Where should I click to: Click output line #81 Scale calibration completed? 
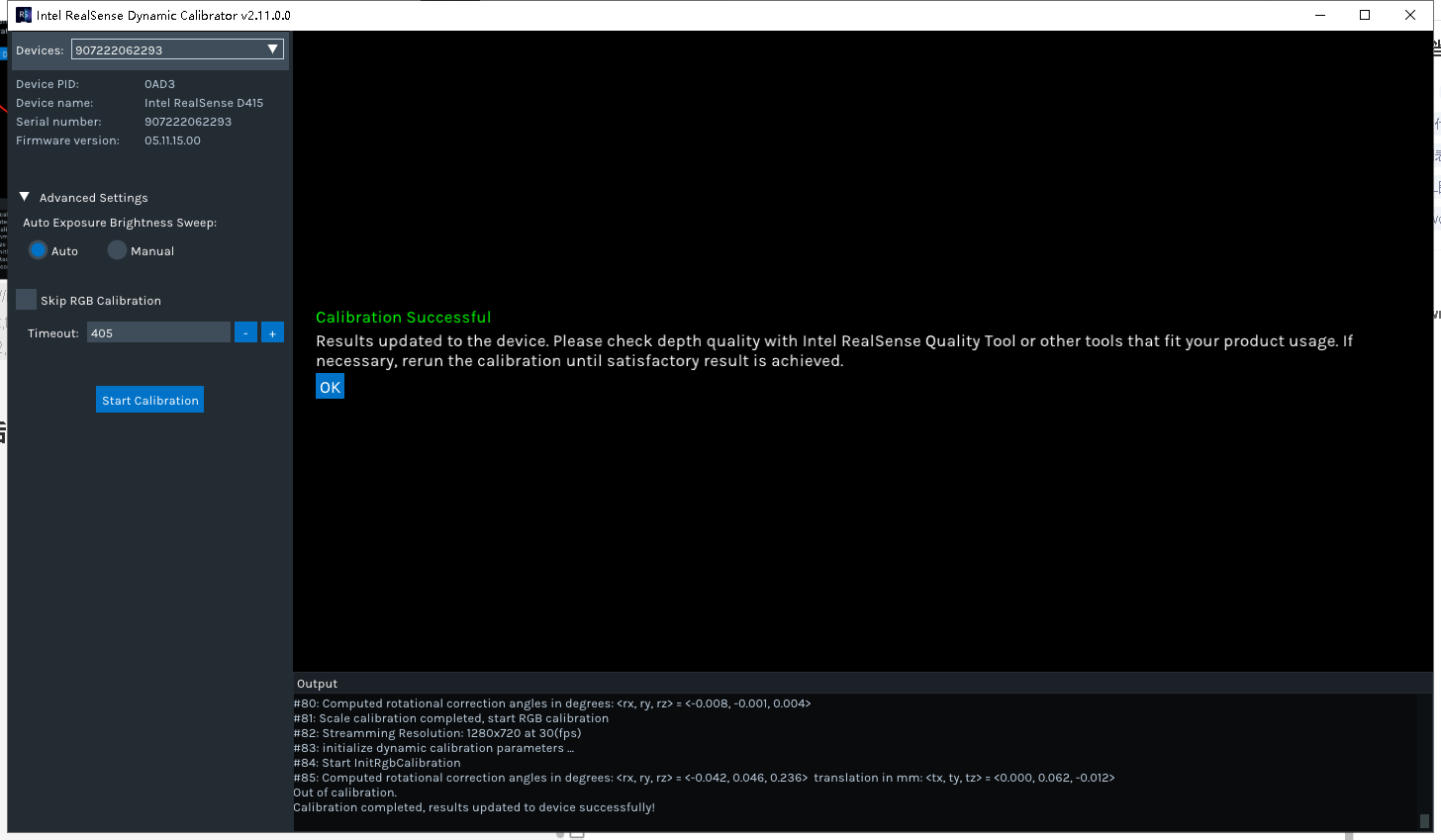tap(450, 718)
